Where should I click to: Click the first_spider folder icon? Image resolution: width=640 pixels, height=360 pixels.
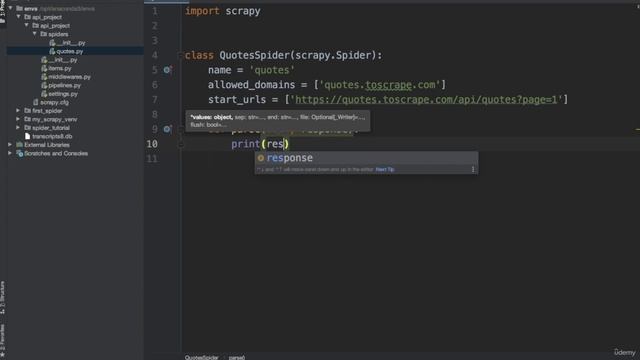27,111
